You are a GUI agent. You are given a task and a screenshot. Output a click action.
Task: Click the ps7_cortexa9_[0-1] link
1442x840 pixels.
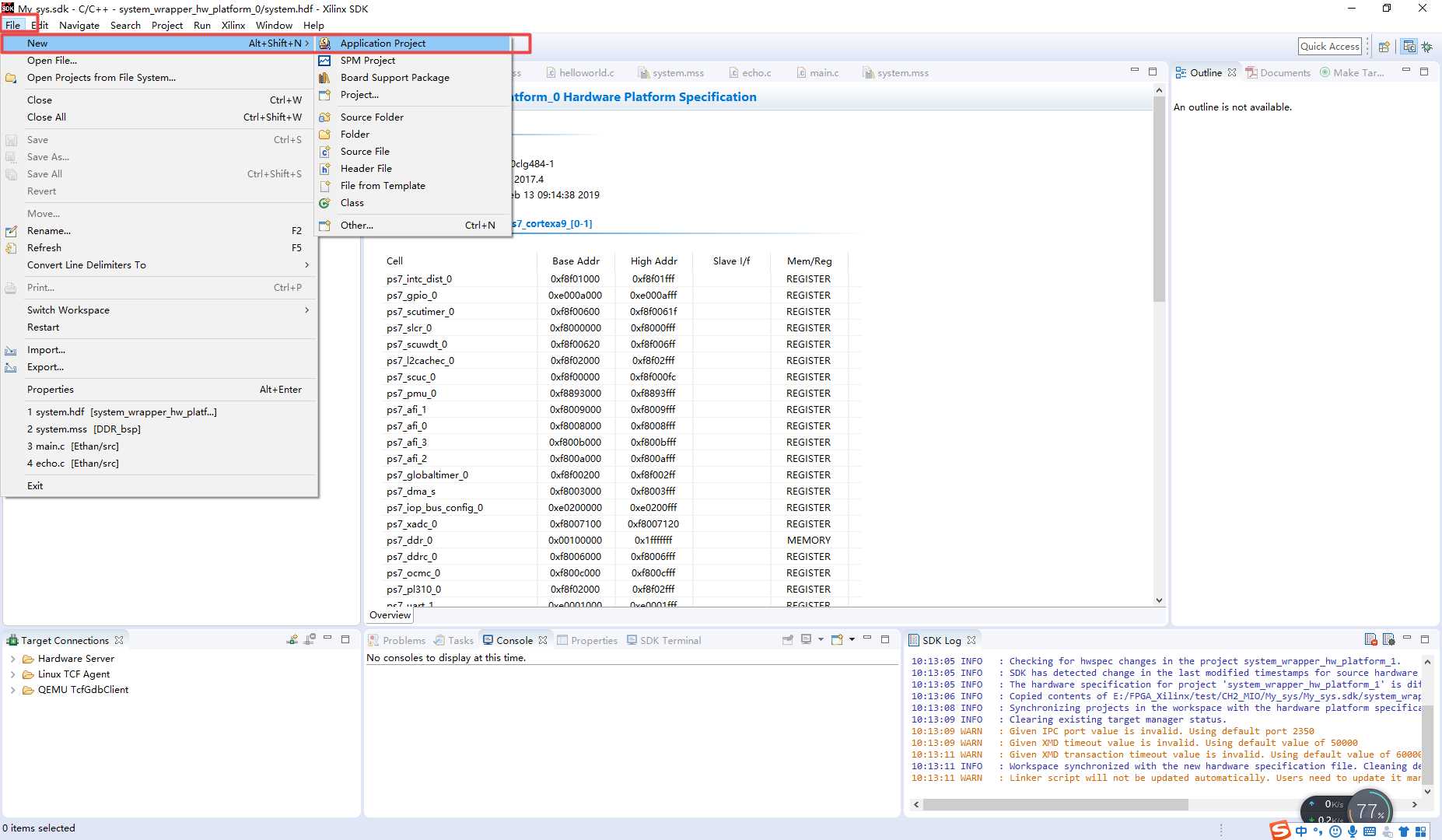click(552, 224)
